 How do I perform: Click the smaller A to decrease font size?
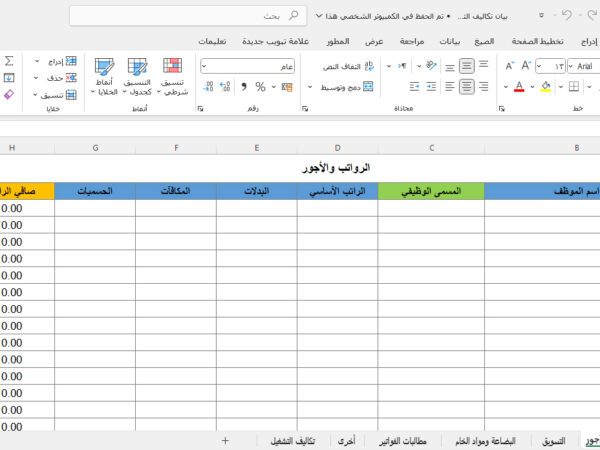click(510, 66)
